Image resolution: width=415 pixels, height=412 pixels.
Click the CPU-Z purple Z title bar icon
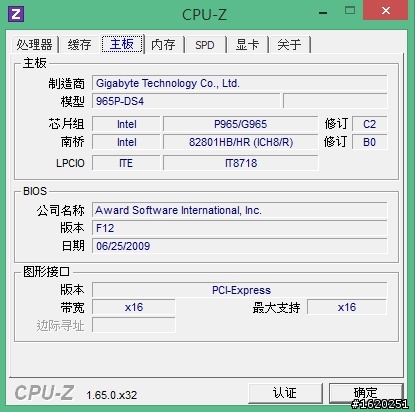(x=16, y=14)
